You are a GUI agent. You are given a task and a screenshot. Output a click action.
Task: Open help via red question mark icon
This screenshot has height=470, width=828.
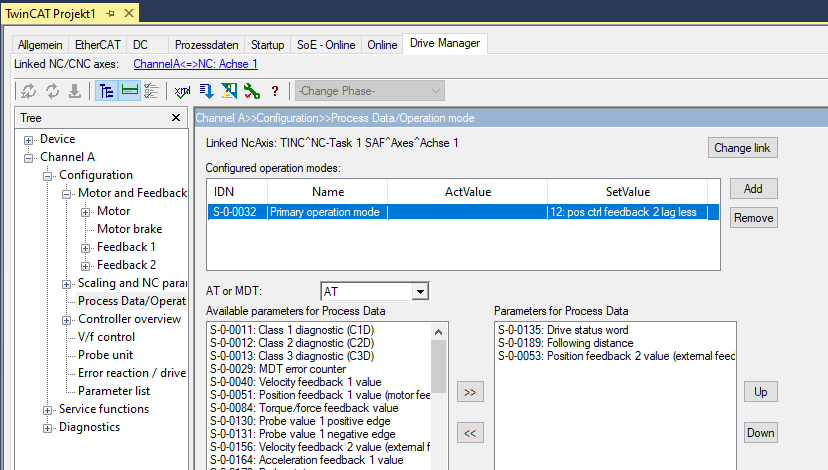point(275,91)
